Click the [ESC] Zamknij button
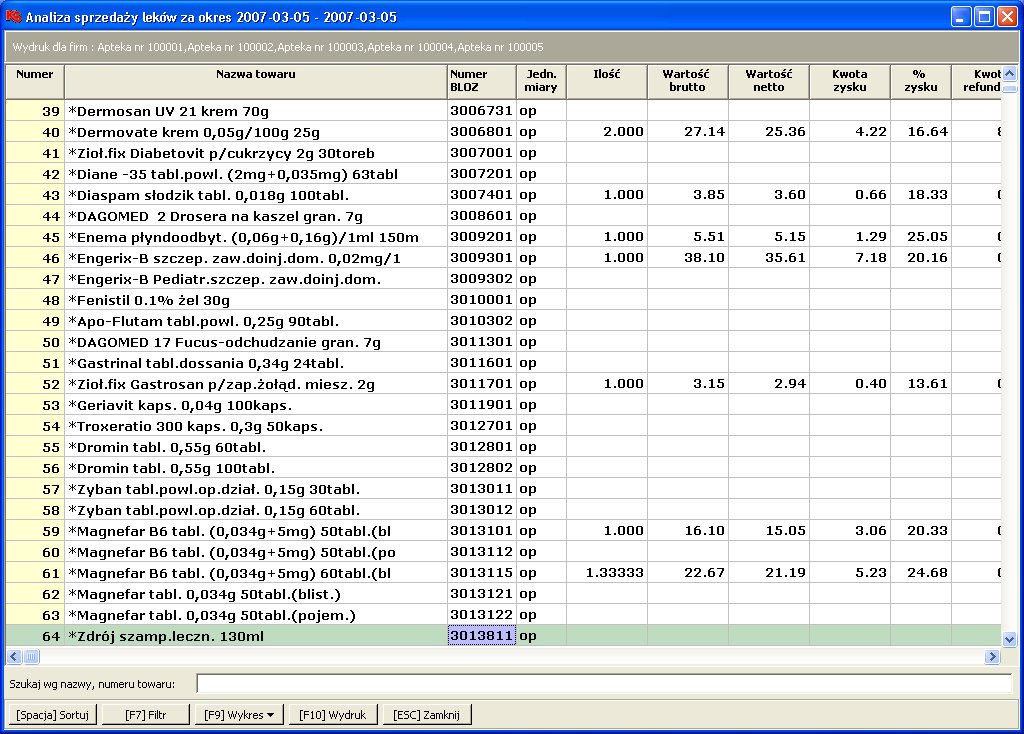Image resolution: width=1024 pixels, height=734 pixels. point(427,715)
